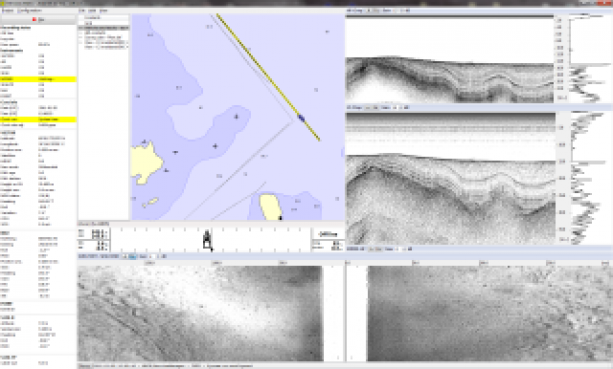Click last icon in middle sonar panel toolbar
The height and width of the screenshot is (369, 613).
[407, 107]
